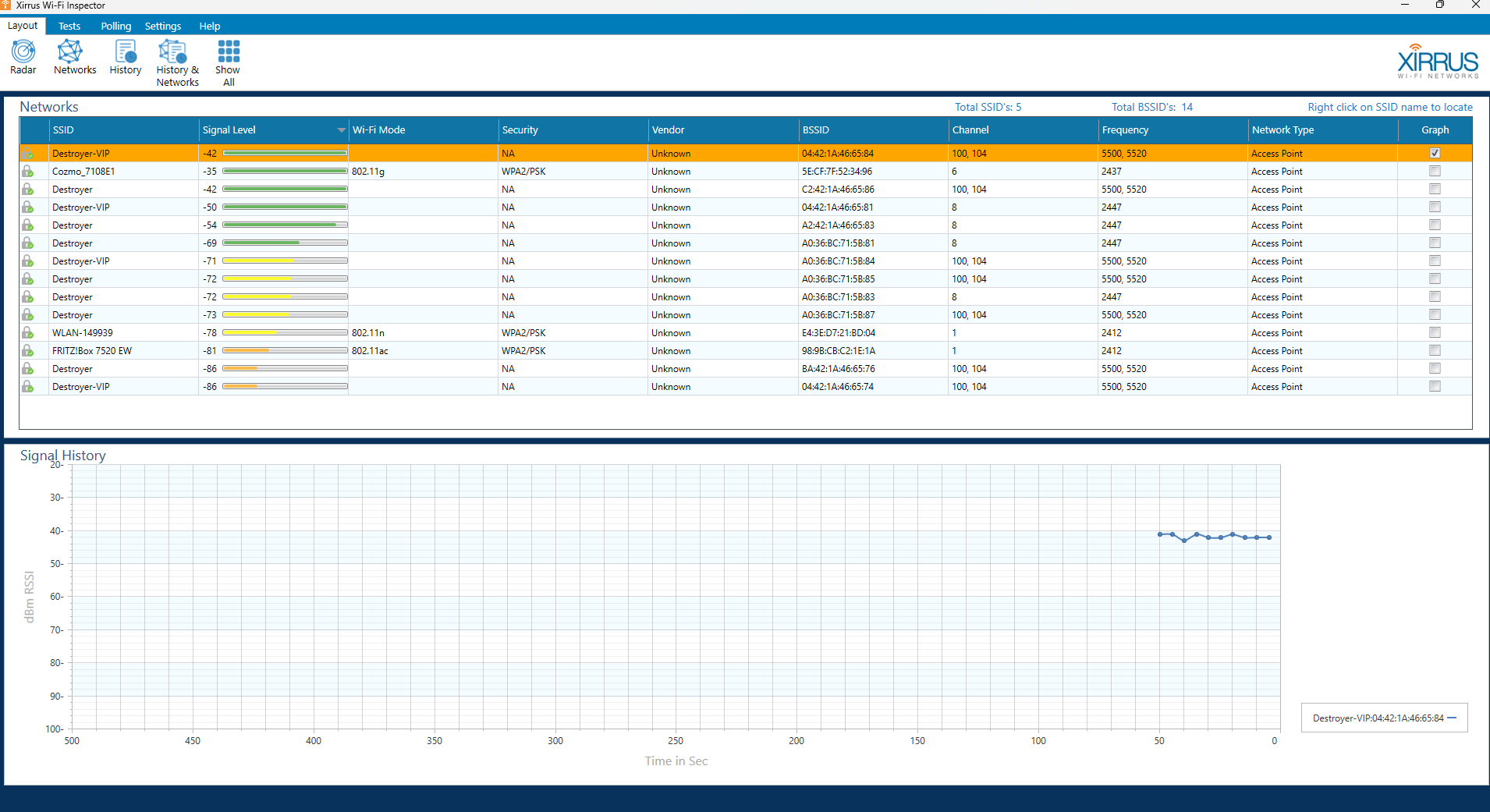Click BSSID cell 5E:CF:7F:52:34:96
The image size is (1490, 812).
tap(873, 171)
